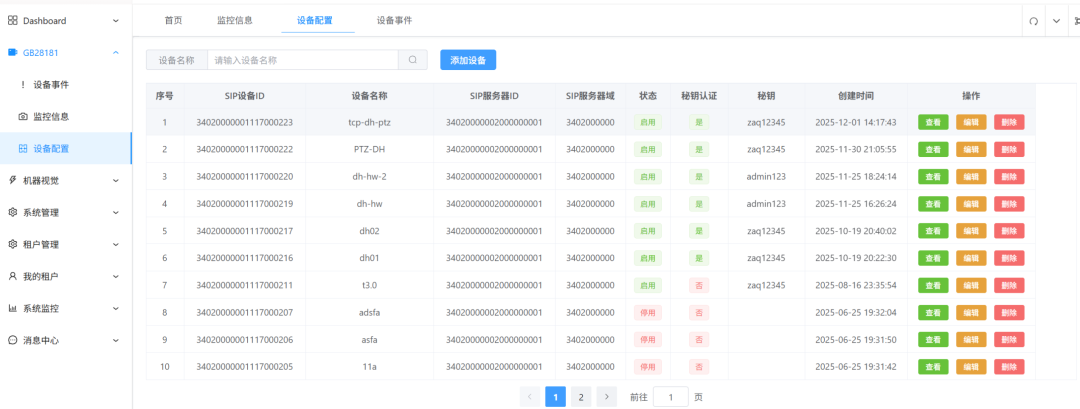Click the 消息中心 chat bubble icon
Viewport: 1080px width, 409px height.
[13, 340]
